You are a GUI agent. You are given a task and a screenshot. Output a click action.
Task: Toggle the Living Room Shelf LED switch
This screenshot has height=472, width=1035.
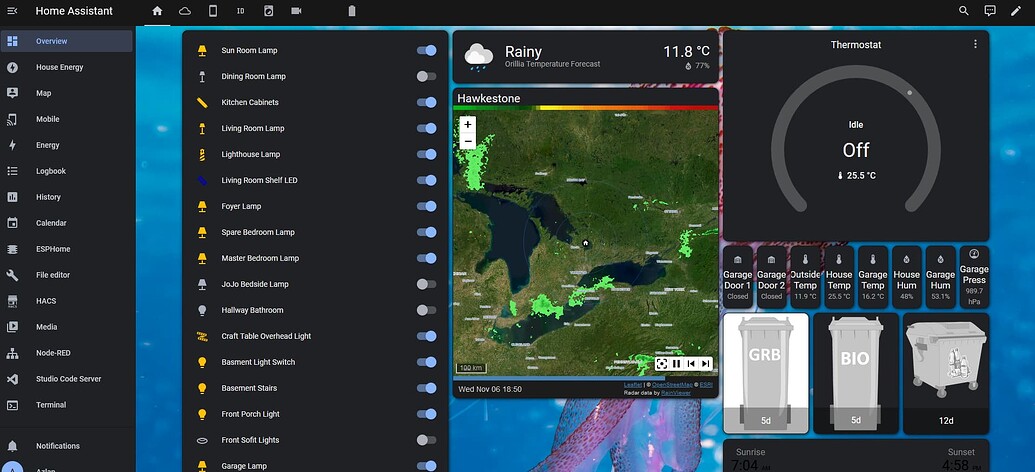(x=426, y=180)
